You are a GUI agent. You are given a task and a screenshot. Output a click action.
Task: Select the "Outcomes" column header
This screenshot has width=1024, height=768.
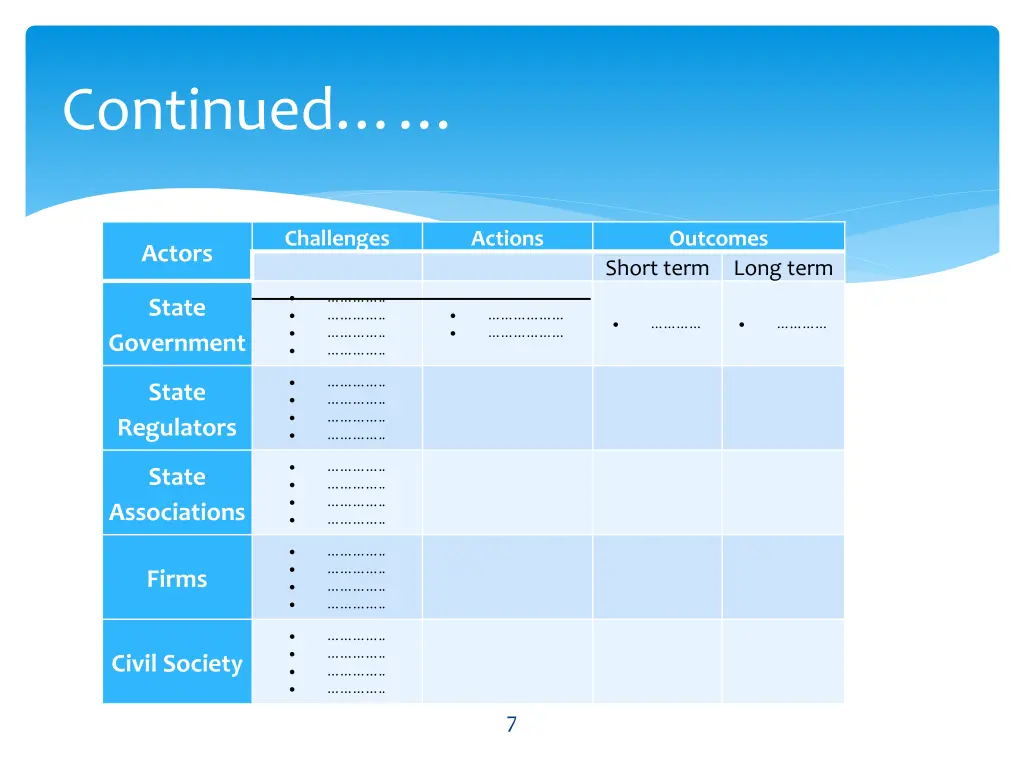[x=718, y=238]
